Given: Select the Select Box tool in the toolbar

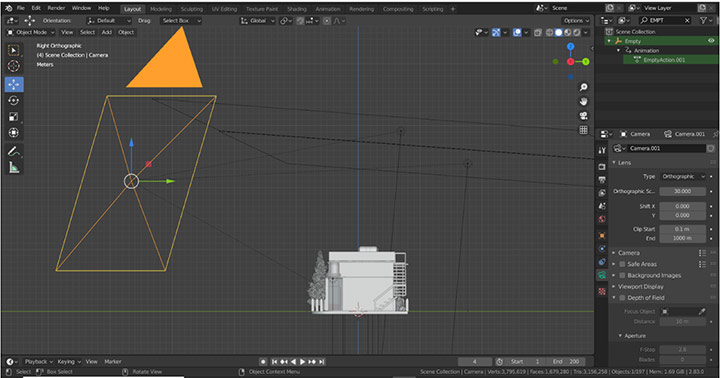Looking at the screenshot, I should coord(14,50).
